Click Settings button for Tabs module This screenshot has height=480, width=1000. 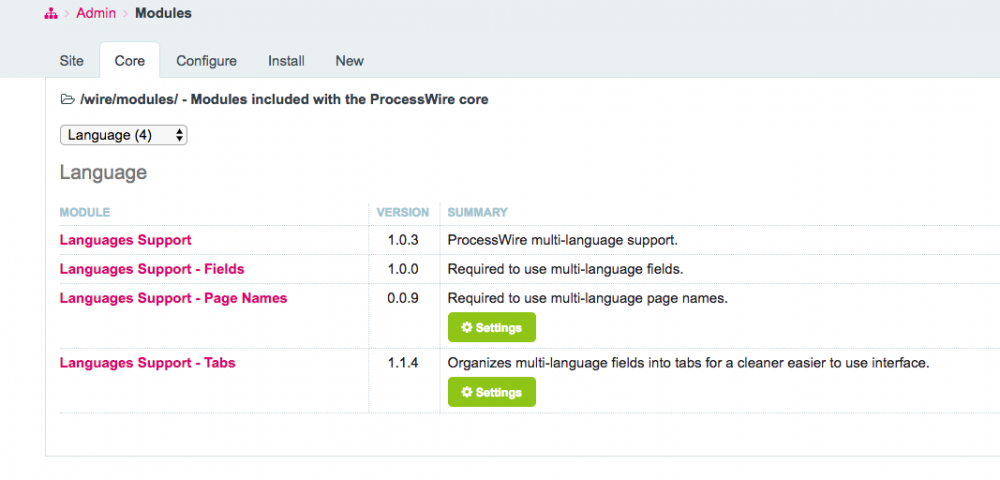491,393
